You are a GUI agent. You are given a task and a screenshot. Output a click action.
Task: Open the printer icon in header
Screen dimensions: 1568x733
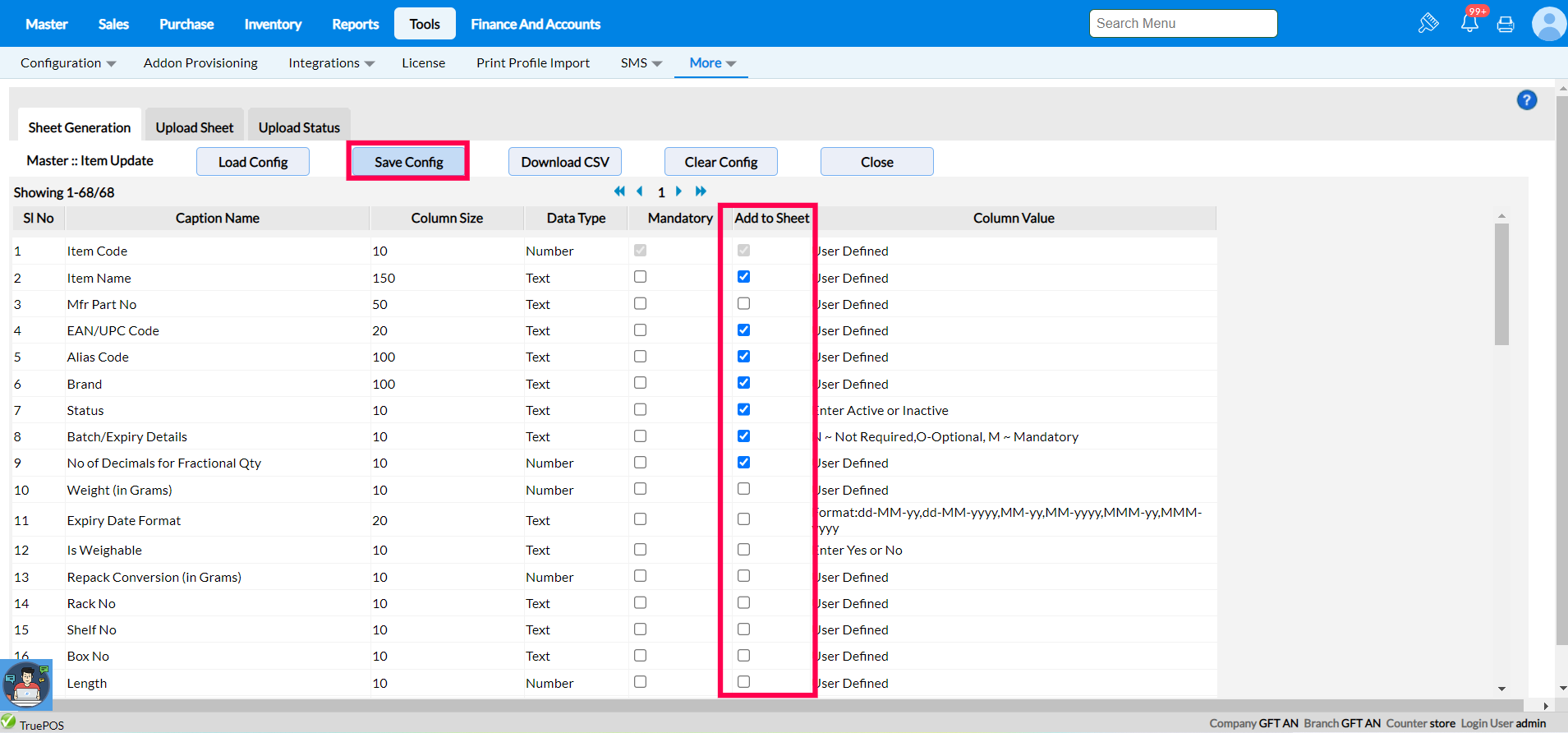[1506, 24]
